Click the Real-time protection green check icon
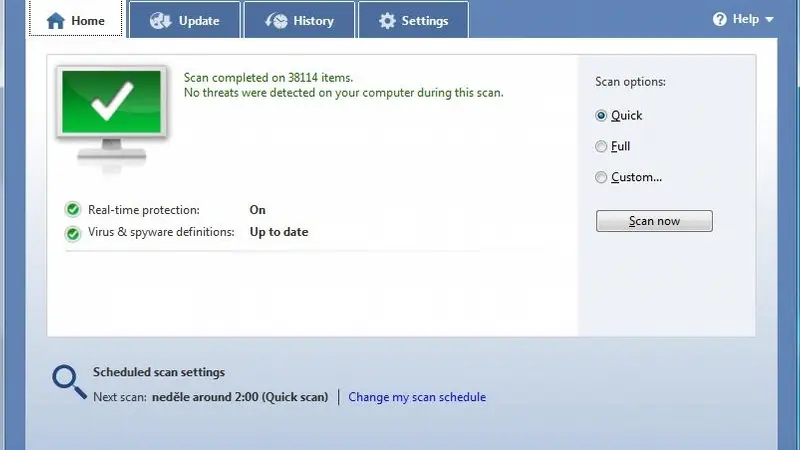The width and height of the screenshot is (800, 450). tap(73, 209)
